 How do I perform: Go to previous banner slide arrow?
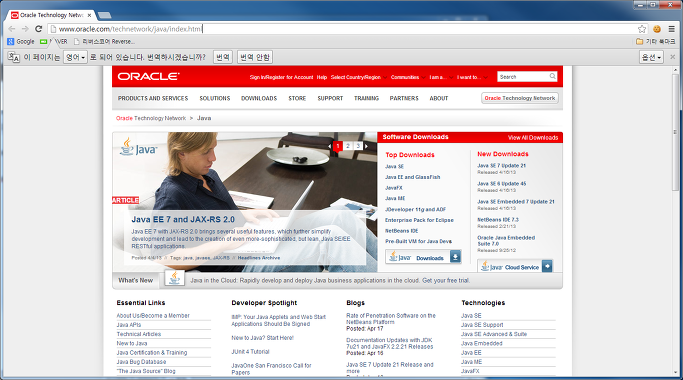(330, 146)
